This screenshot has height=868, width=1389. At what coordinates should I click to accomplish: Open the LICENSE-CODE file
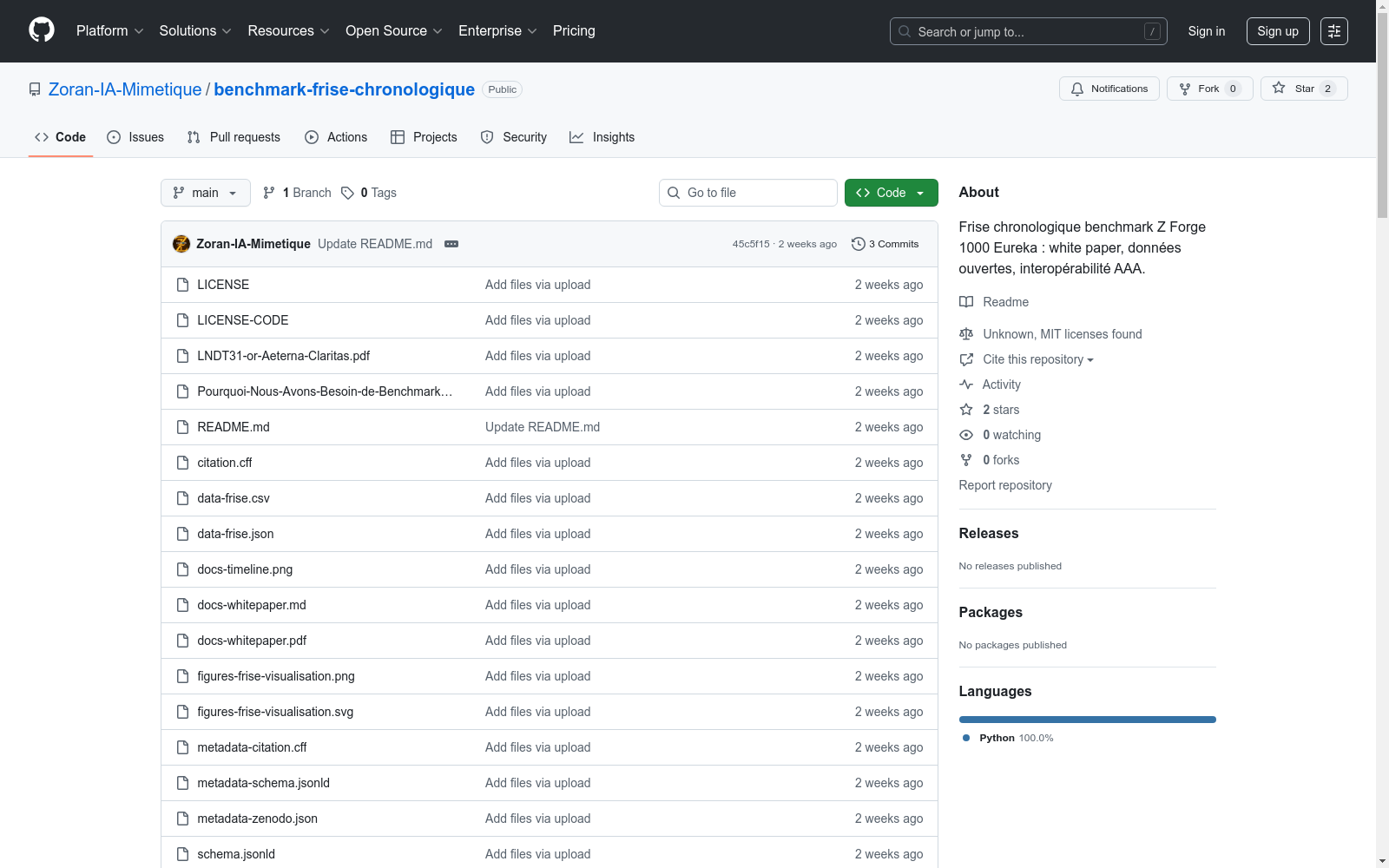point(243,320)
